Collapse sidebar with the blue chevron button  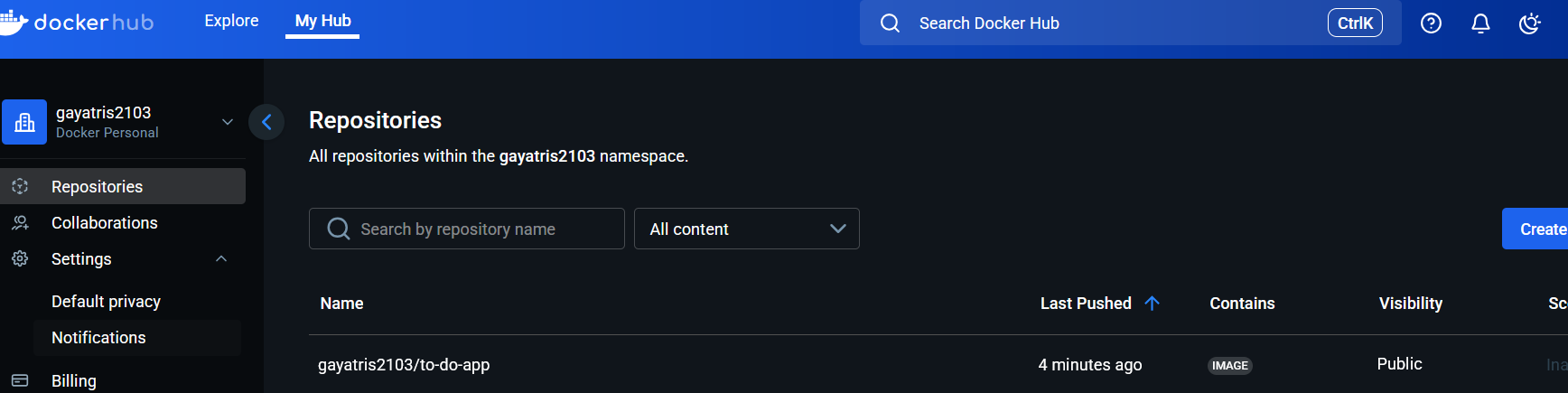coord(266,122)
